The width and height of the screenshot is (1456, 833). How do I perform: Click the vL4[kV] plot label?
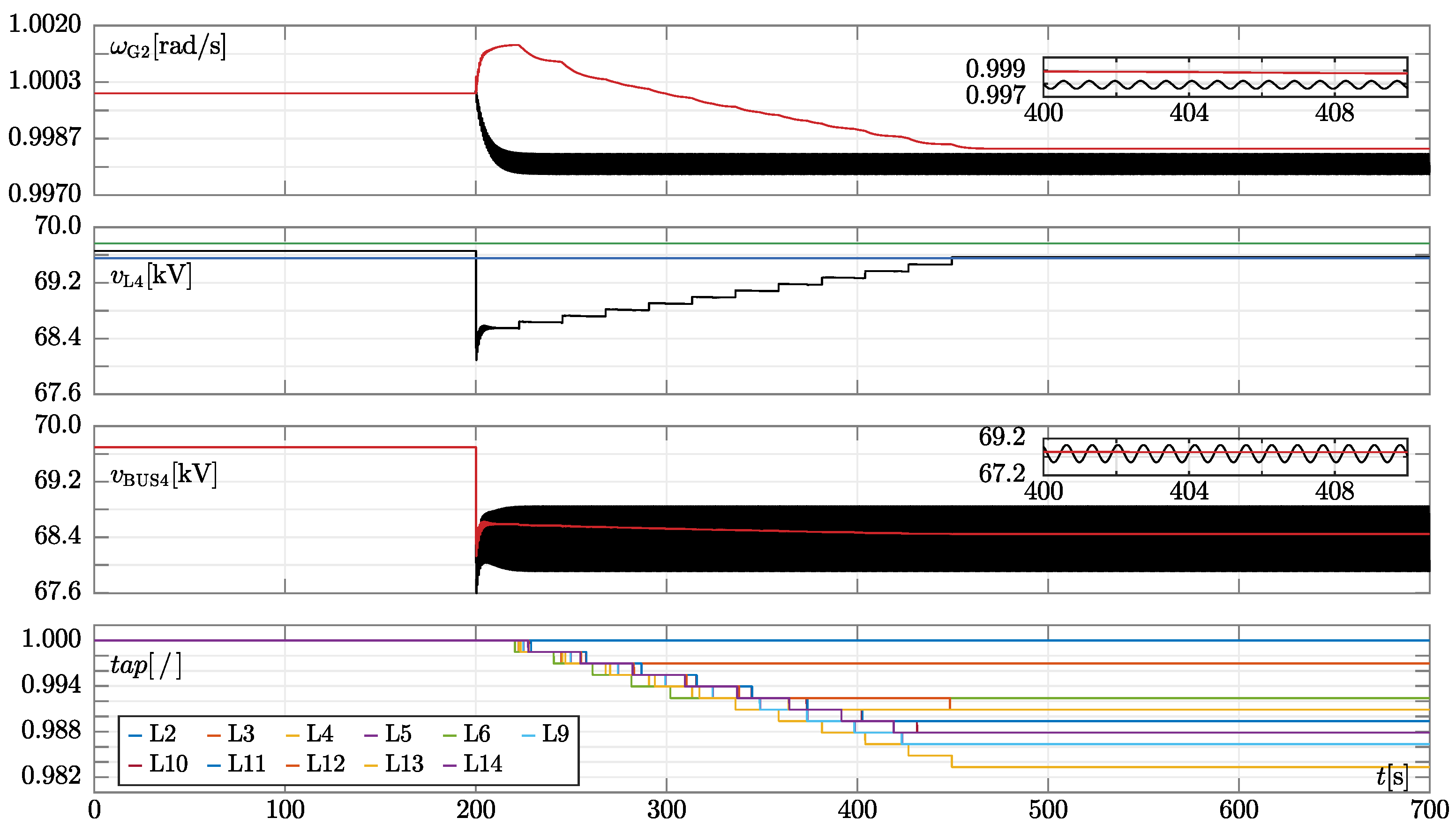(151, 276)
